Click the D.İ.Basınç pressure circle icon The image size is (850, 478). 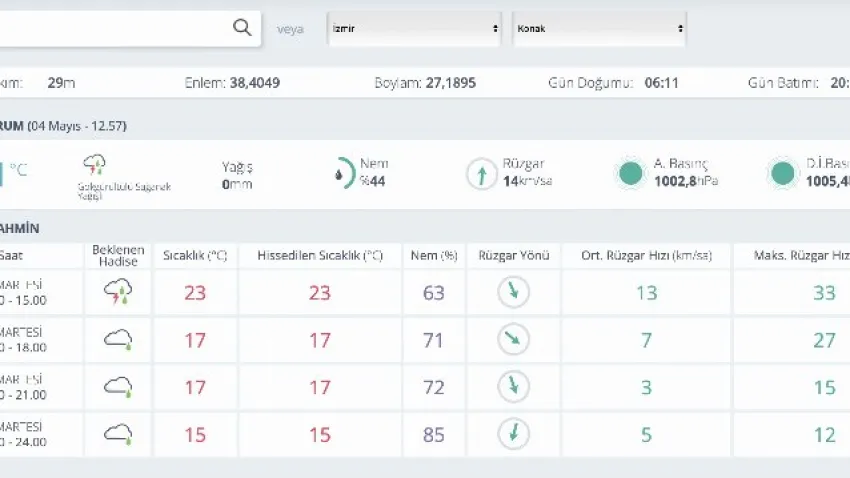(782, 174)
